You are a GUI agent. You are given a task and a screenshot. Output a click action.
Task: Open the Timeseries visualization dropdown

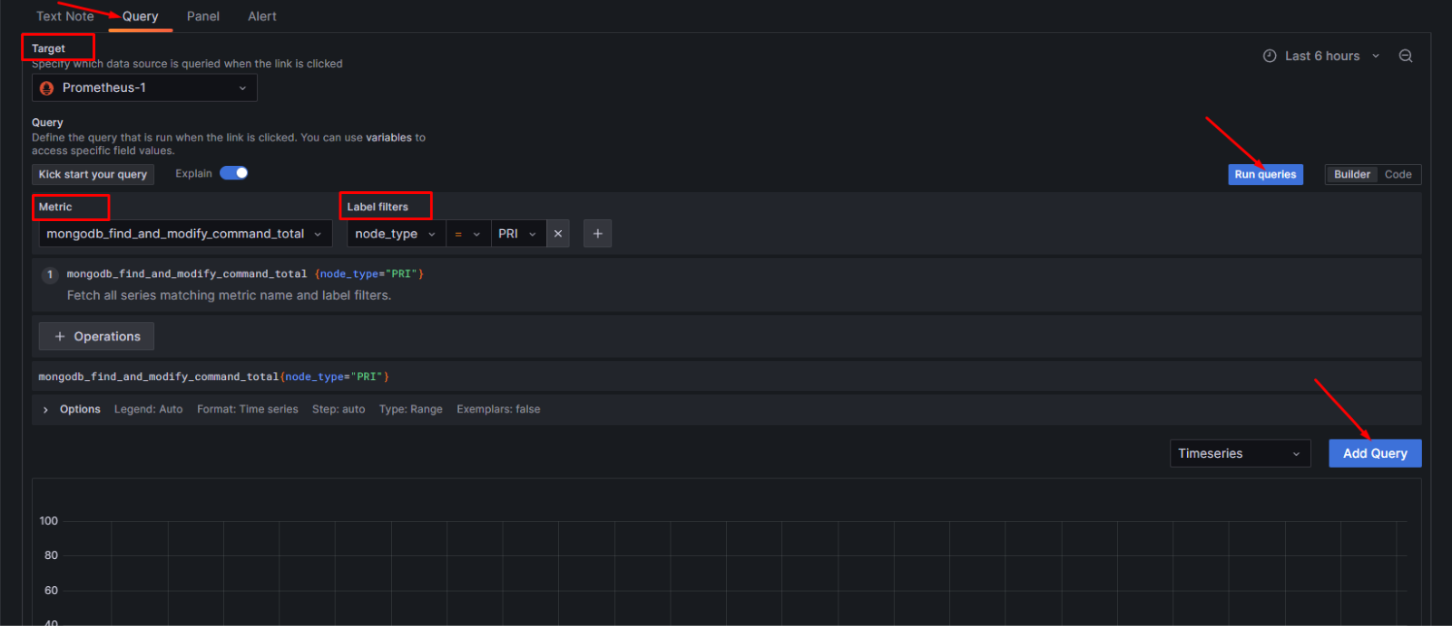[1239, 453]
